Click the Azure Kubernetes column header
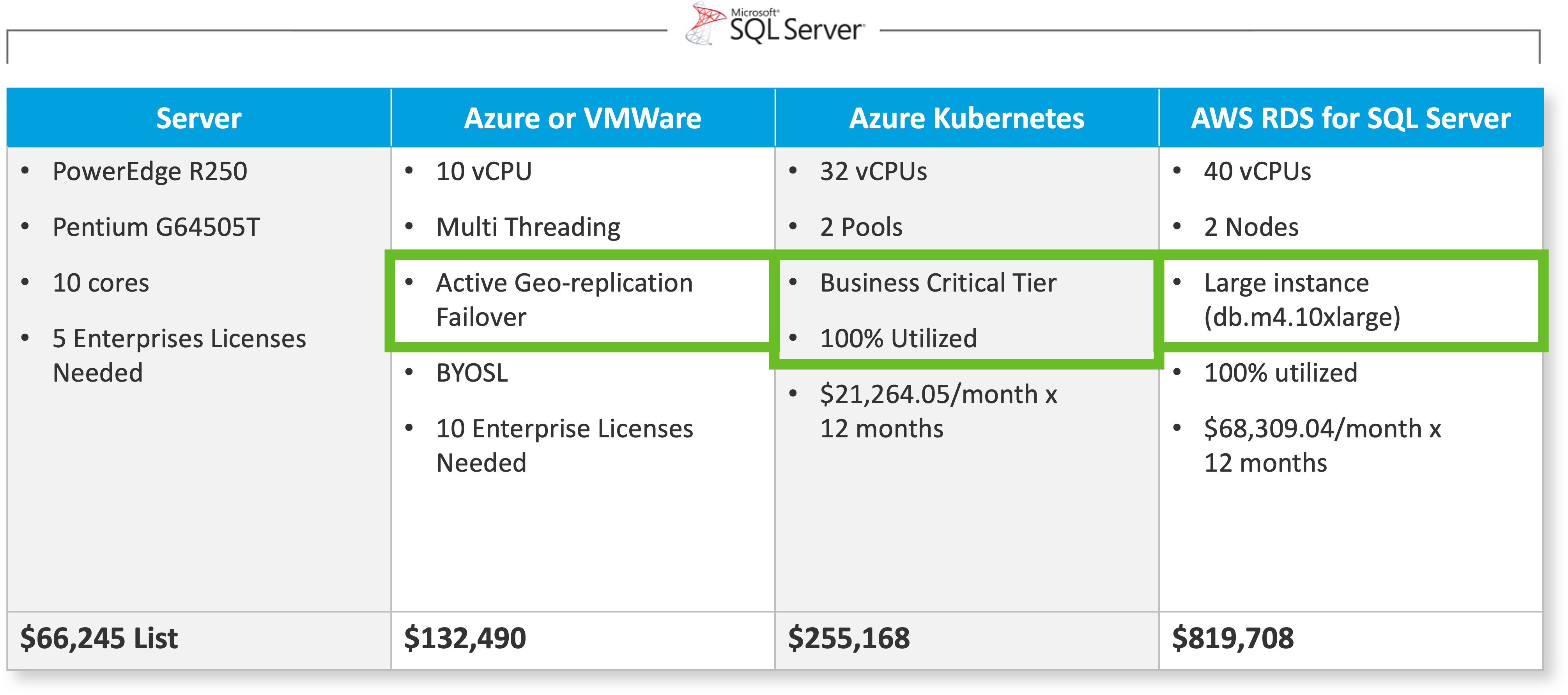The width and height of the screenshot is (1568, 695). pyautogui.click(x=966, y=118)
